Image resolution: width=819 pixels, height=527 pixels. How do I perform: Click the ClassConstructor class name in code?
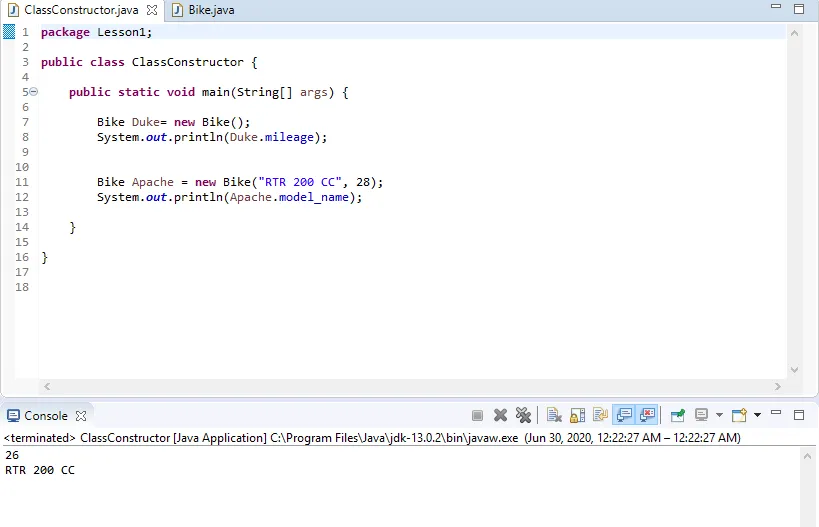(188, 62)
